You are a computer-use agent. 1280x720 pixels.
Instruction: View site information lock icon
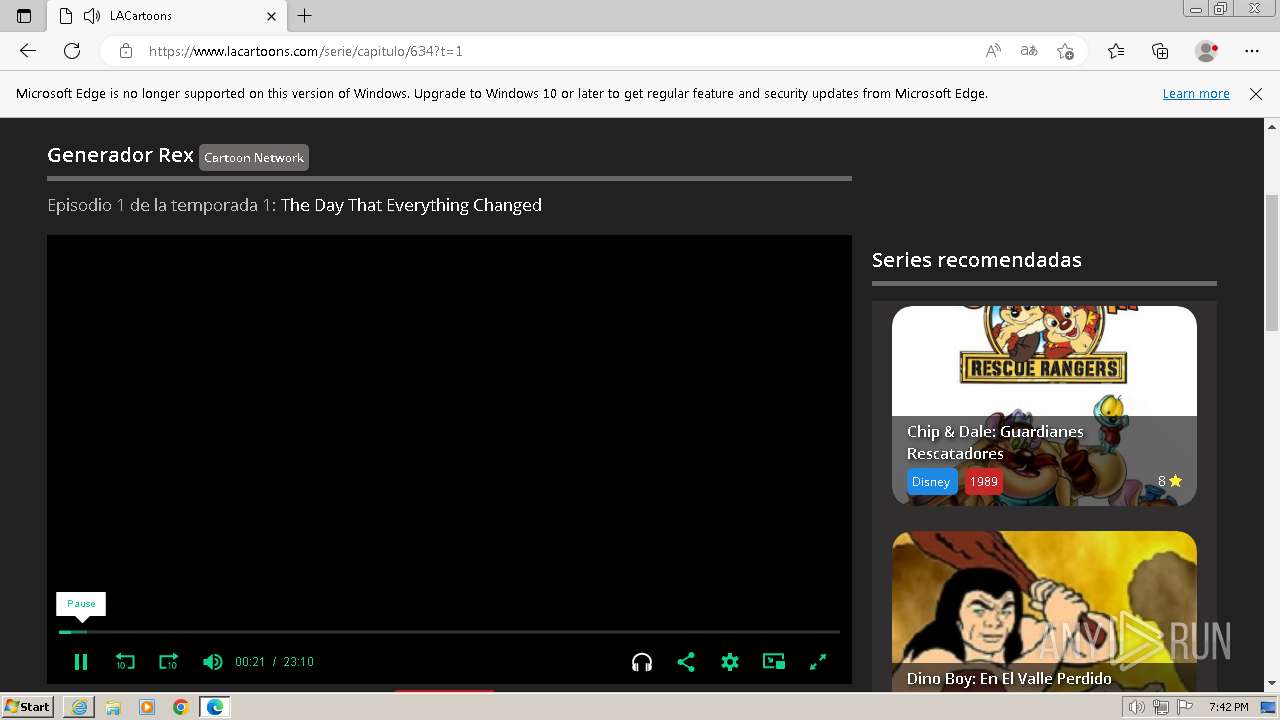[x=126, y=51]
